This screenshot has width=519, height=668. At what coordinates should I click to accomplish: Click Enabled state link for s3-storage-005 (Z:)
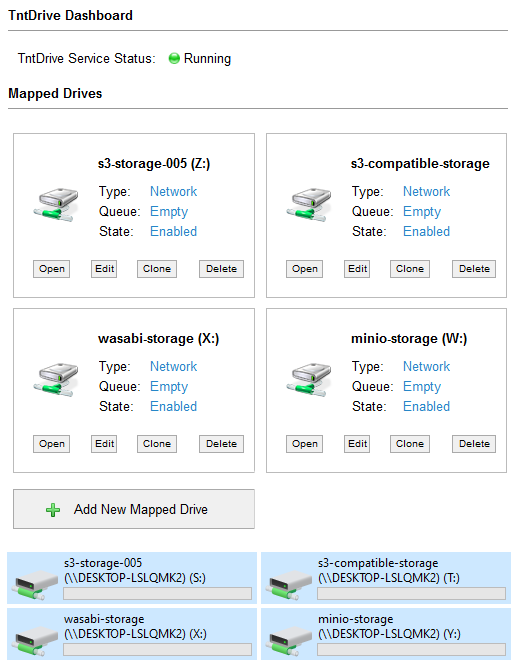coord(173,231)
